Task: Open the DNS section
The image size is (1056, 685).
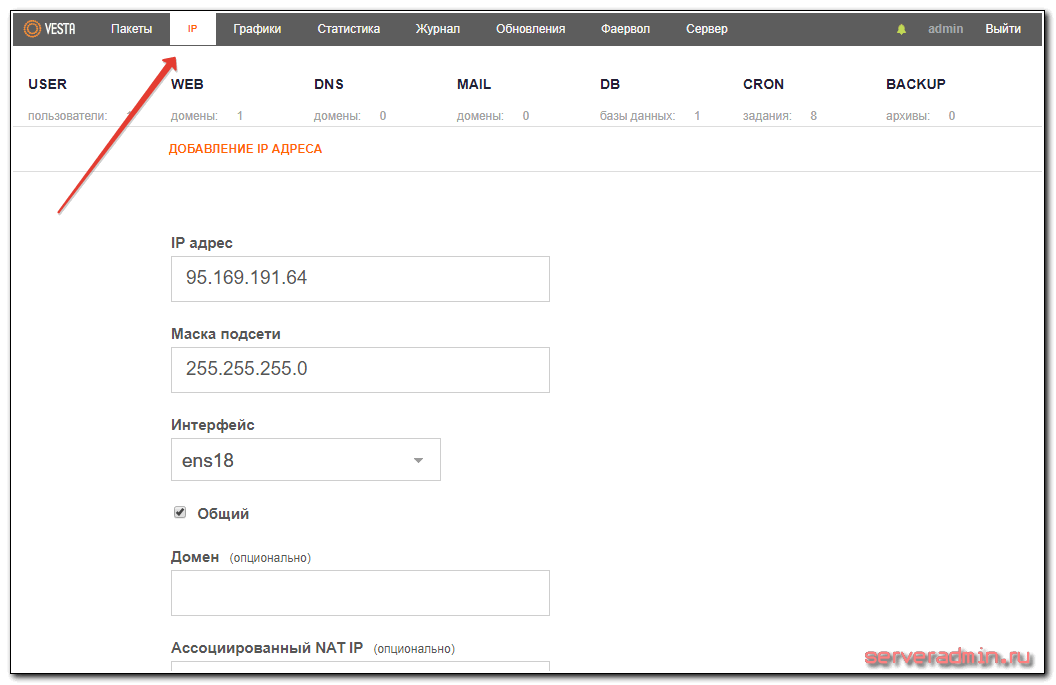Action: [329, 84]
